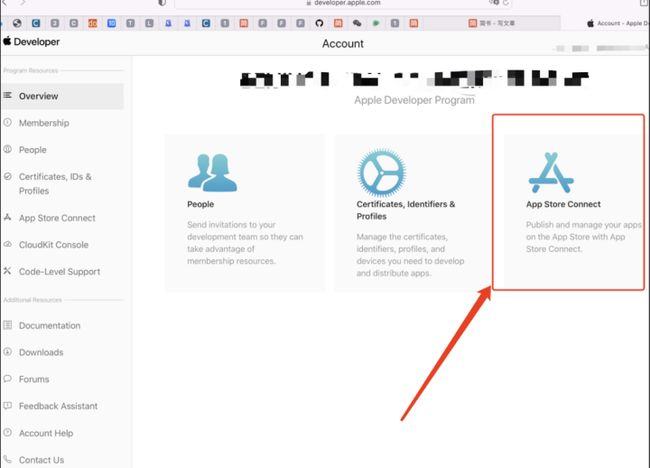The height and width of the screenshot is (468, 650).
Task: Click the Program Resources section heading
Action: tap(31, 70)
